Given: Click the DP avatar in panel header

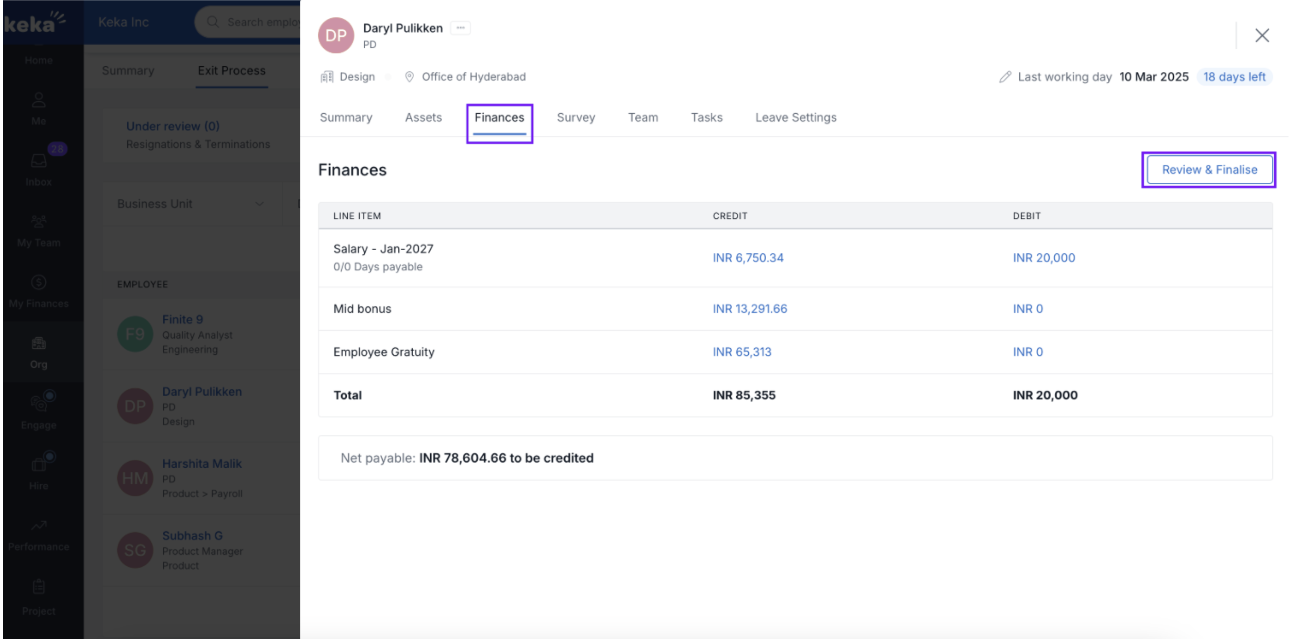Looking at the screenshot, I should (336, 35).
